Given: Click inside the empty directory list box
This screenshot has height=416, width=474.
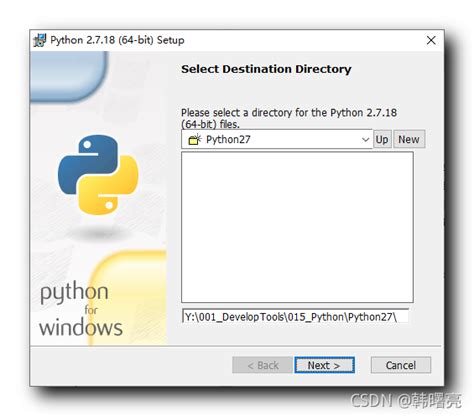Looking at the screenshot, I should [x=297, y=227].
